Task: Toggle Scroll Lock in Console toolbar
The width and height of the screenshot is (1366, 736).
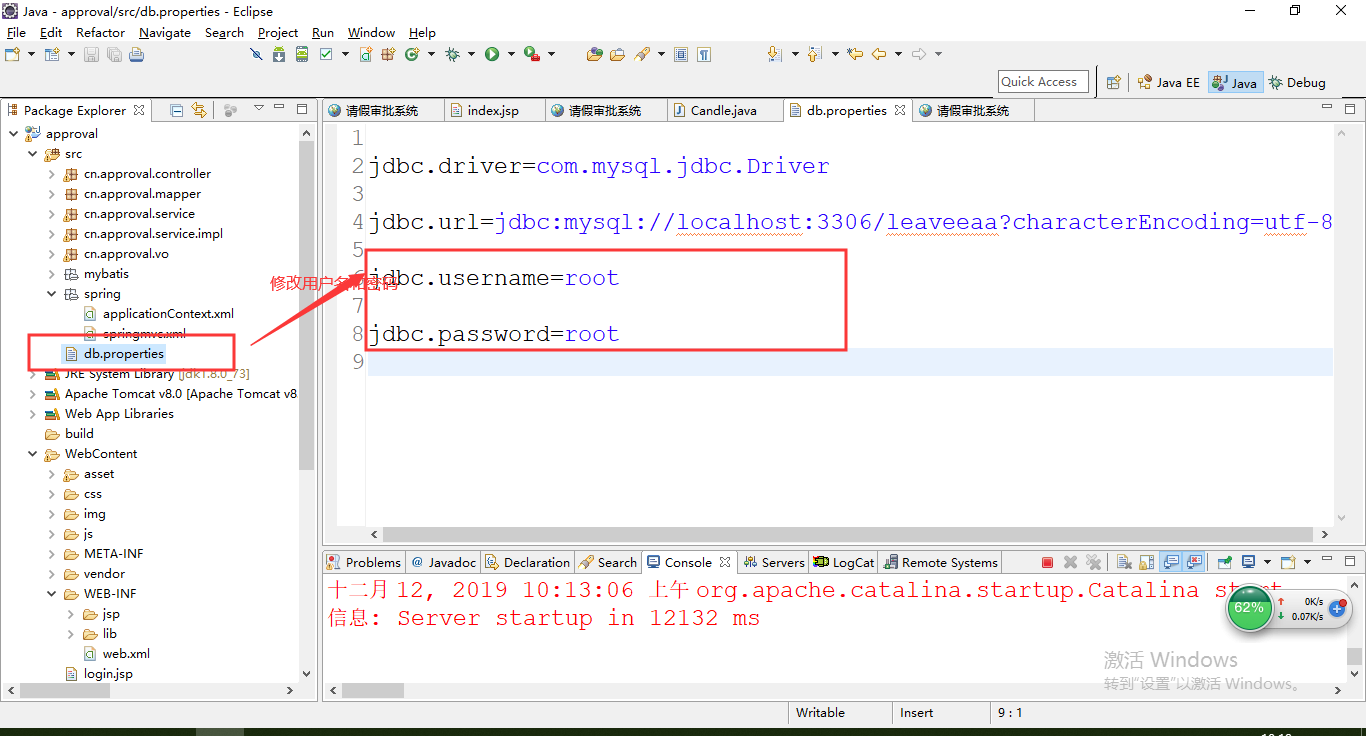Action: [1148, 562]
